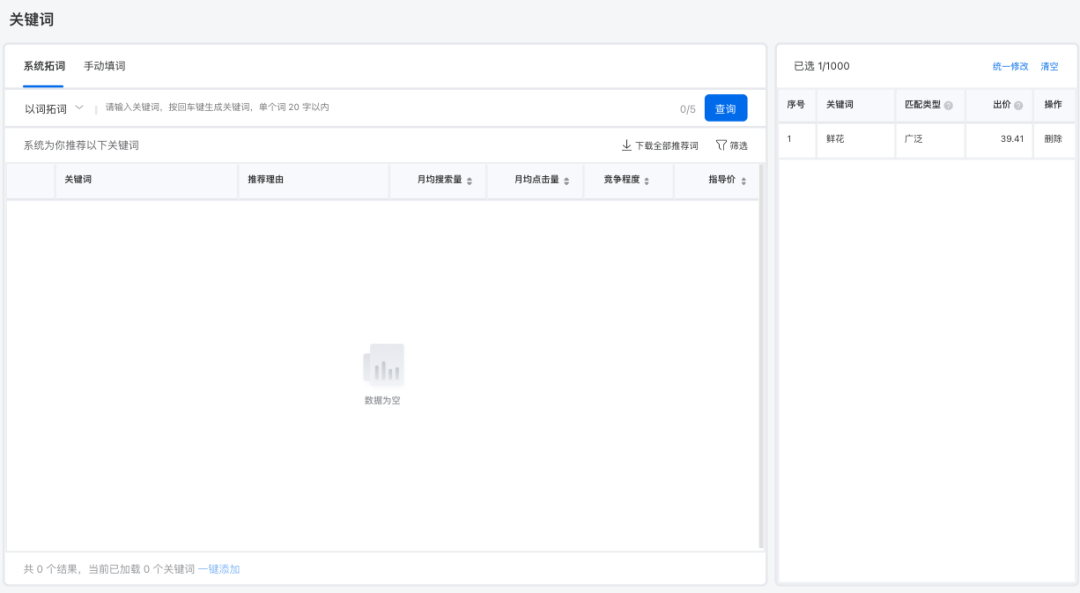Click the funnel filter icon for 筛选

(x=721, y=146)
